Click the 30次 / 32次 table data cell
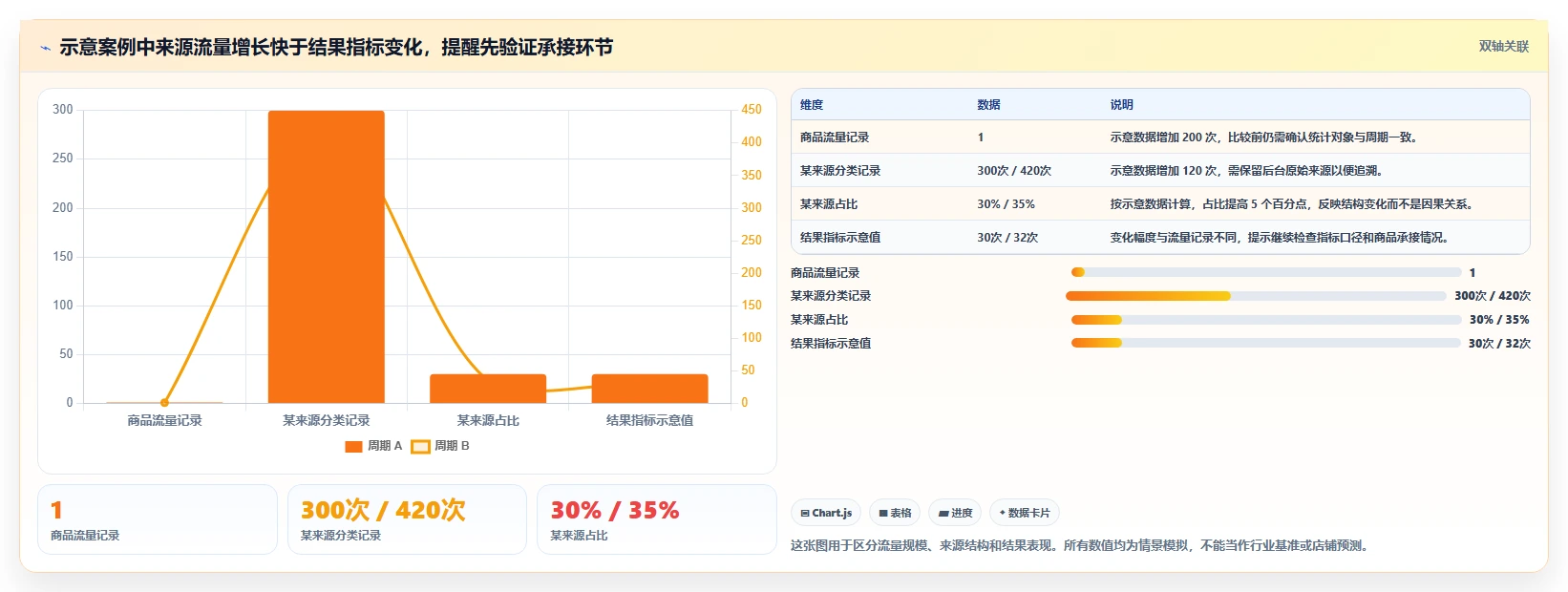 click(1007, 238)
